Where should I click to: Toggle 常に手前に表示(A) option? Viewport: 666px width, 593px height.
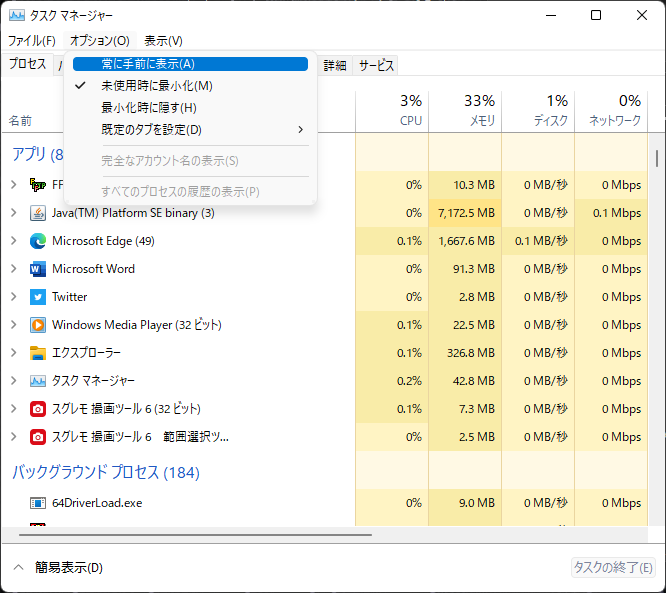coord(190,64)
